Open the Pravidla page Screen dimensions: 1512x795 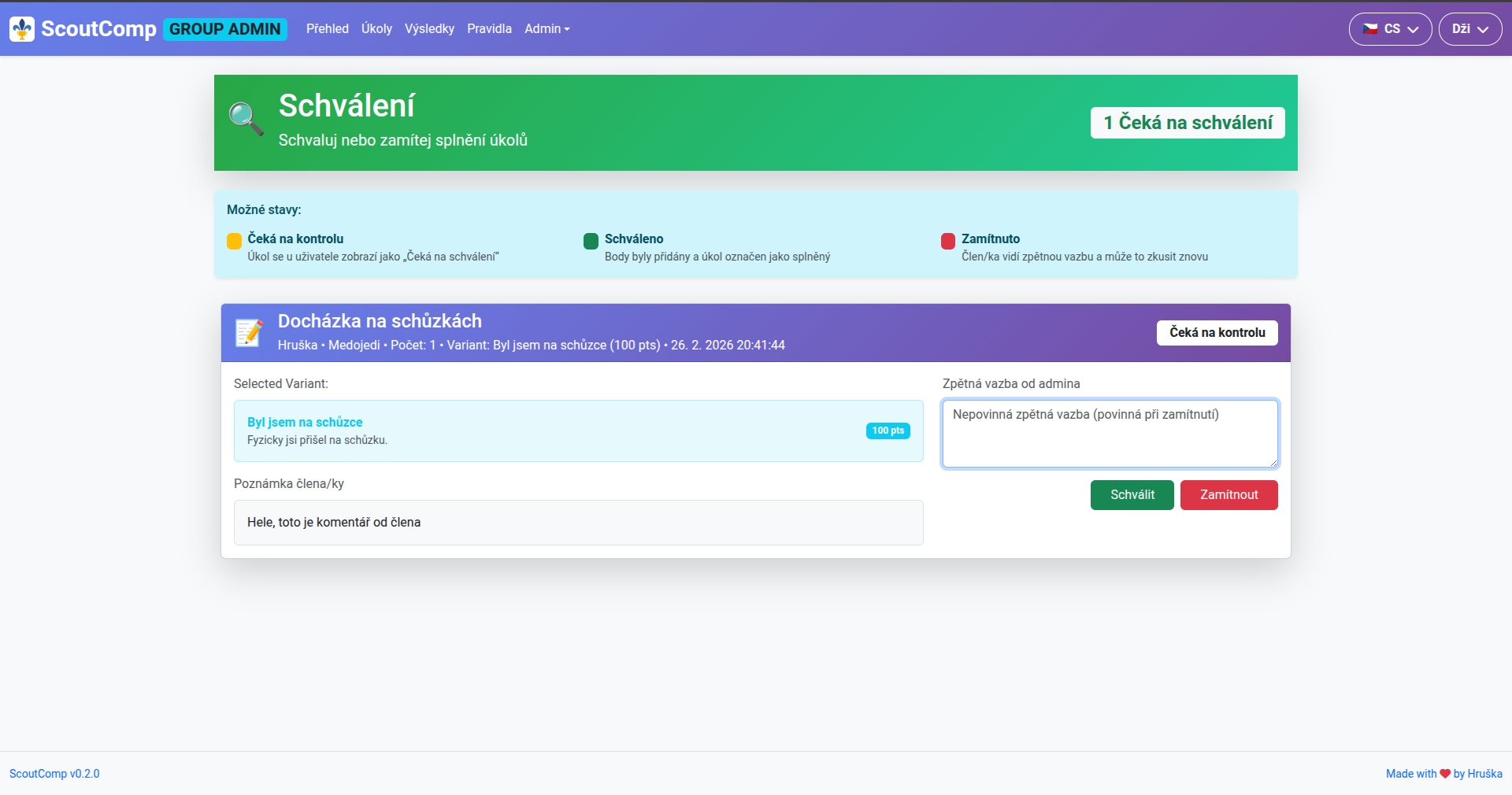489,29
